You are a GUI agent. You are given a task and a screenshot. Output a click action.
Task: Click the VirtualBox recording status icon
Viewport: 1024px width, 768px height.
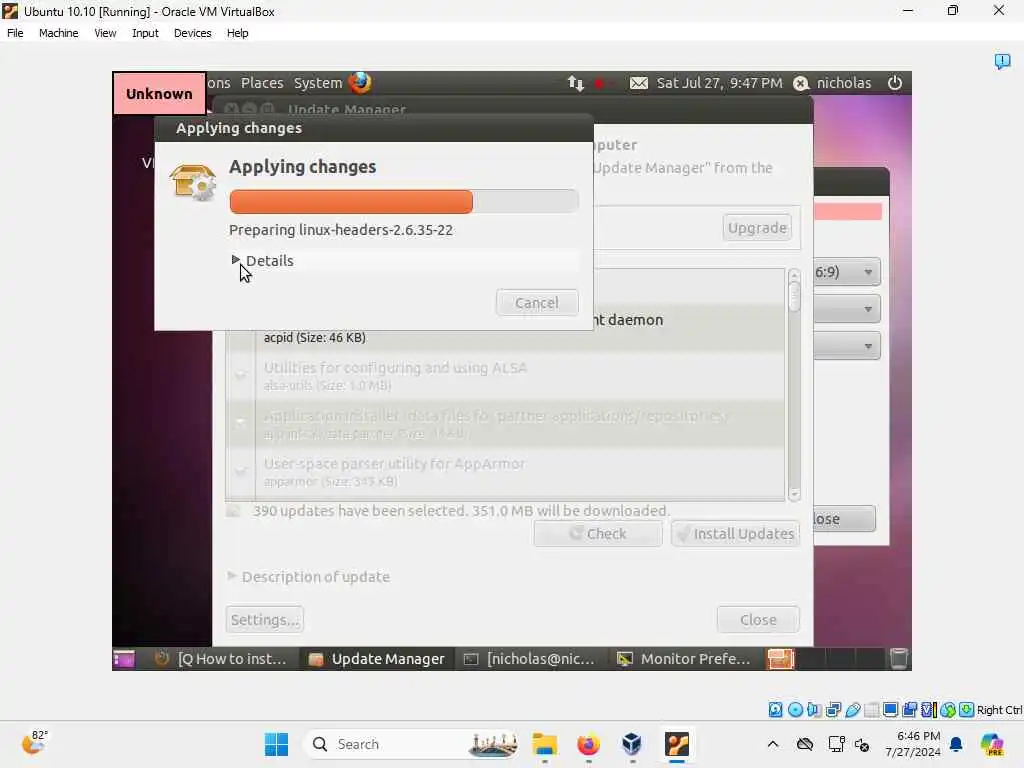(909, 710)
